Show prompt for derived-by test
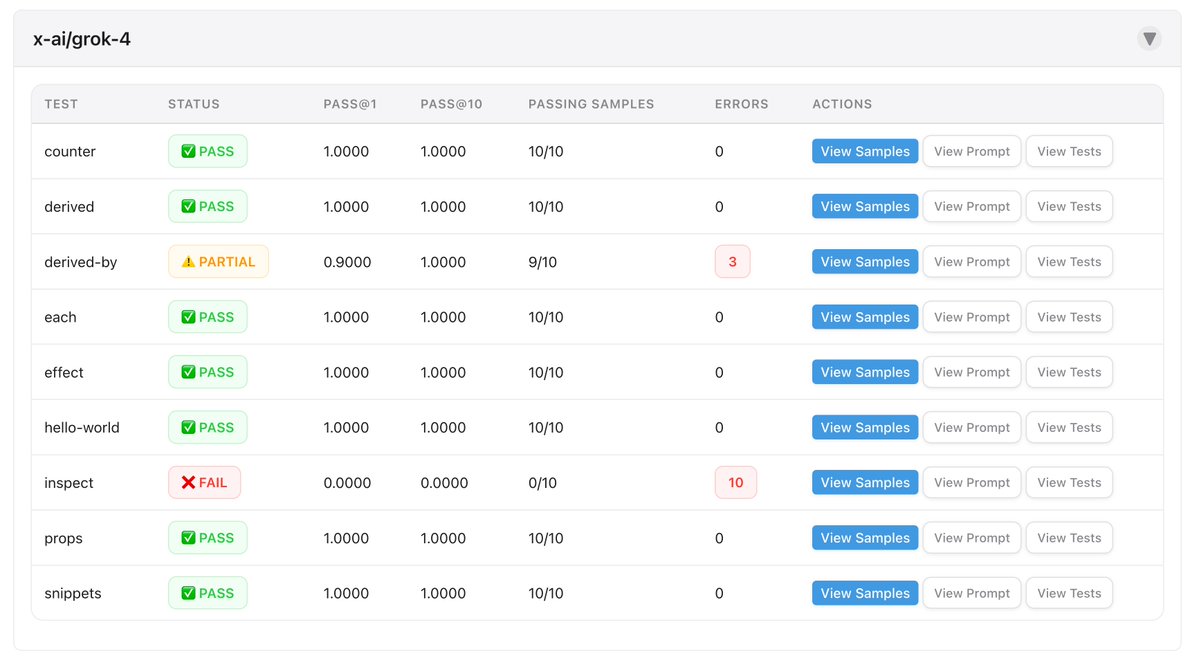The image size is (1199, 663). pyautogui.click(x=972, y=262)
